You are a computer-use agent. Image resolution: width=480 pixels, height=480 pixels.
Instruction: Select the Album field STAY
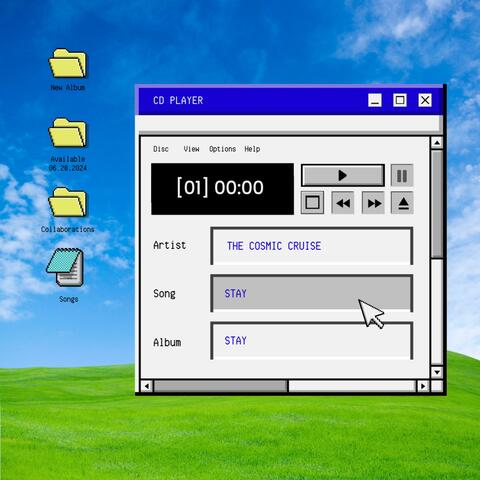312,341
